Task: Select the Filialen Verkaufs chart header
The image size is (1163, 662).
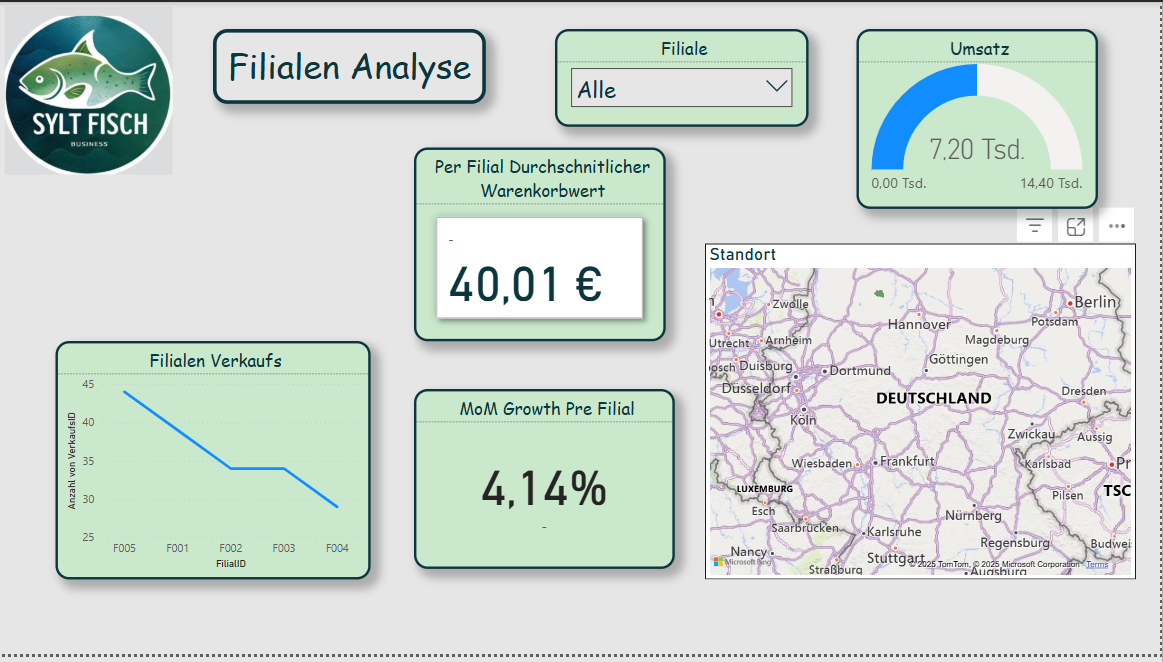Action: (213, 361)
